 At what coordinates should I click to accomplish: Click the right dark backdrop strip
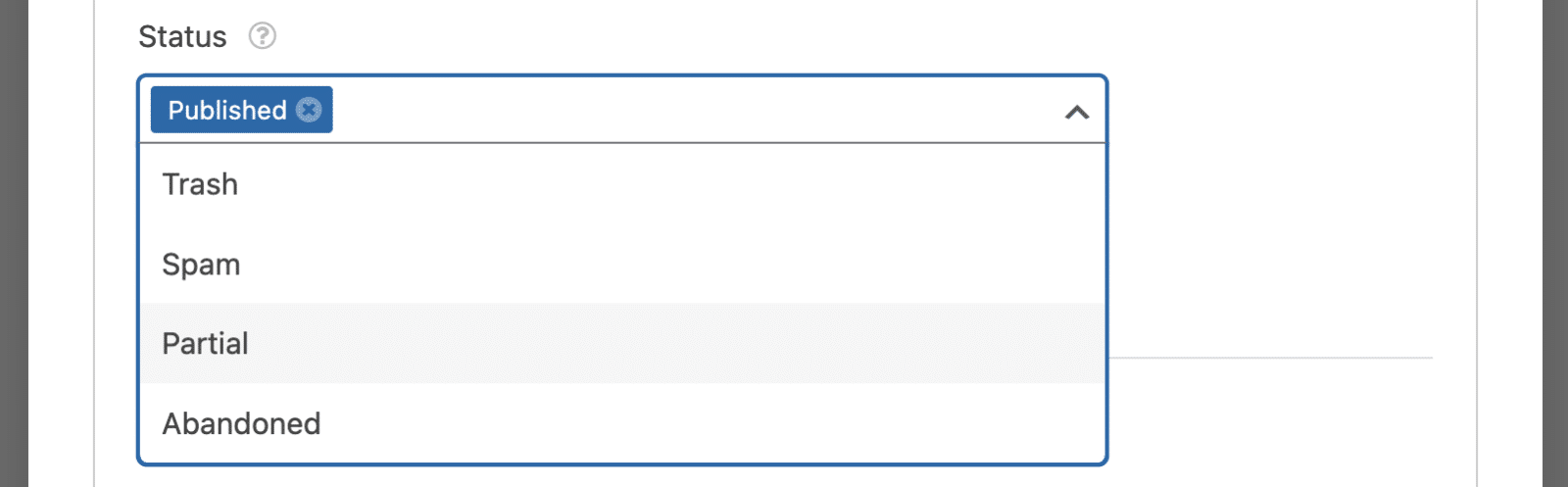click(1555, 243)
